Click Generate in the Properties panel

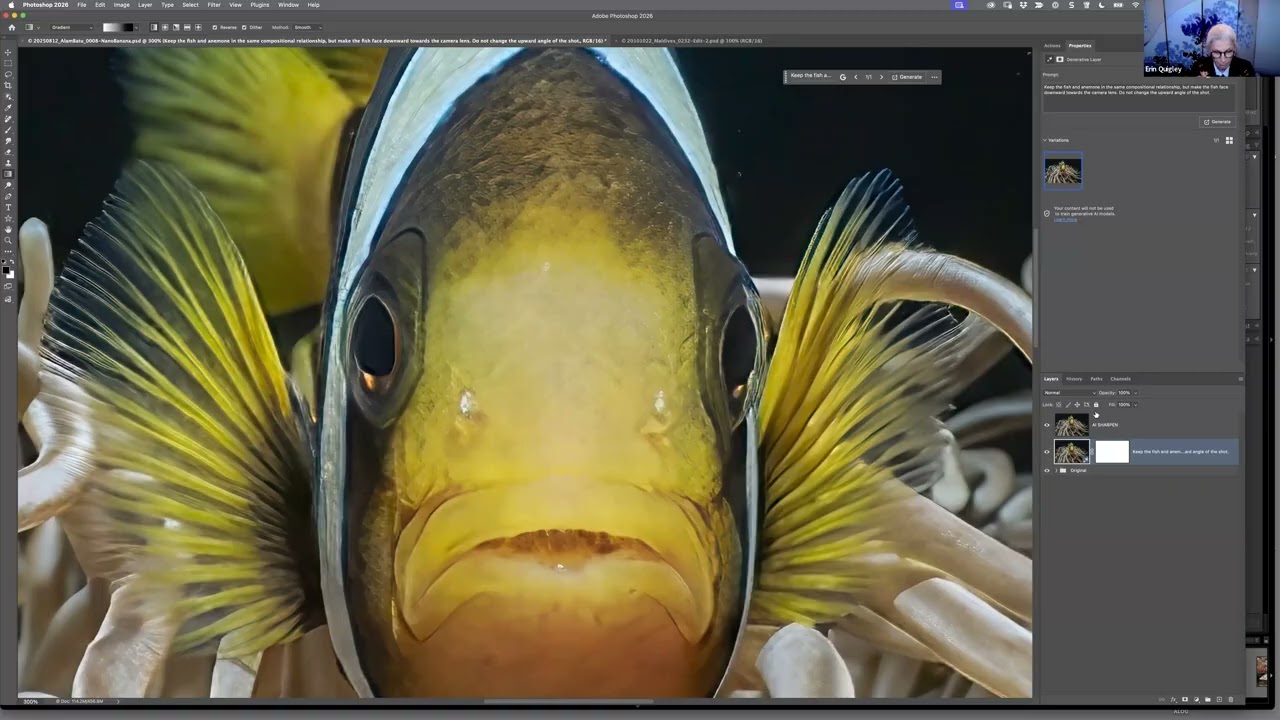pos(1218,122)
